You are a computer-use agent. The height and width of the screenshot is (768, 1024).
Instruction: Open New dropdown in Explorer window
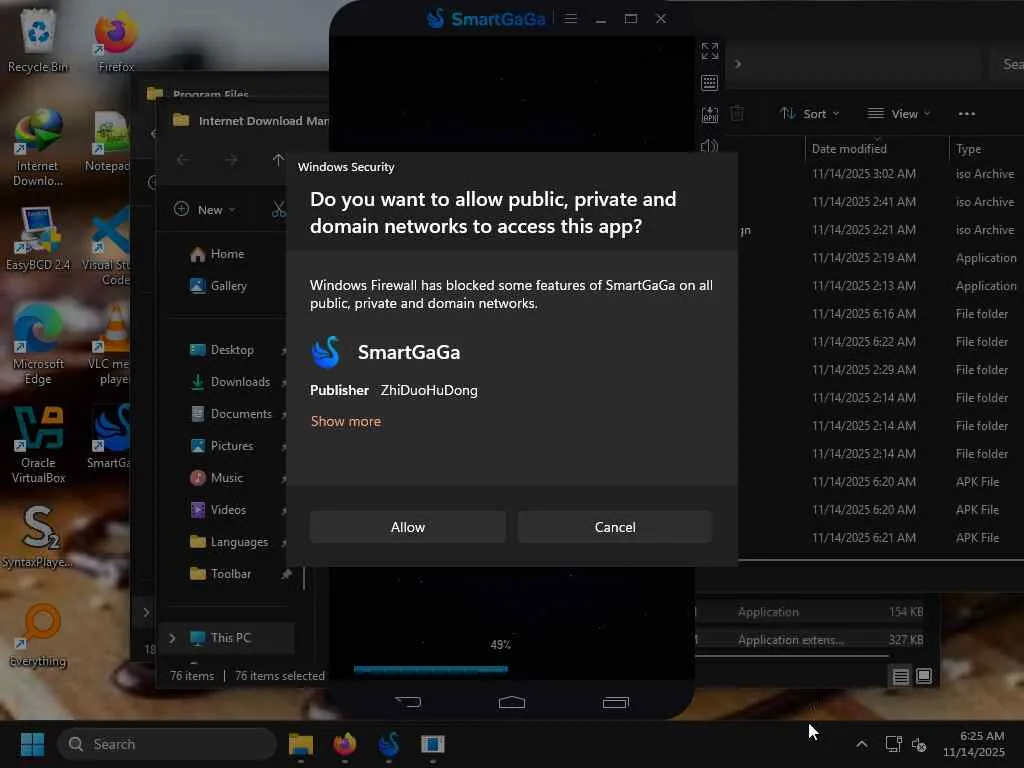[205, 210]
